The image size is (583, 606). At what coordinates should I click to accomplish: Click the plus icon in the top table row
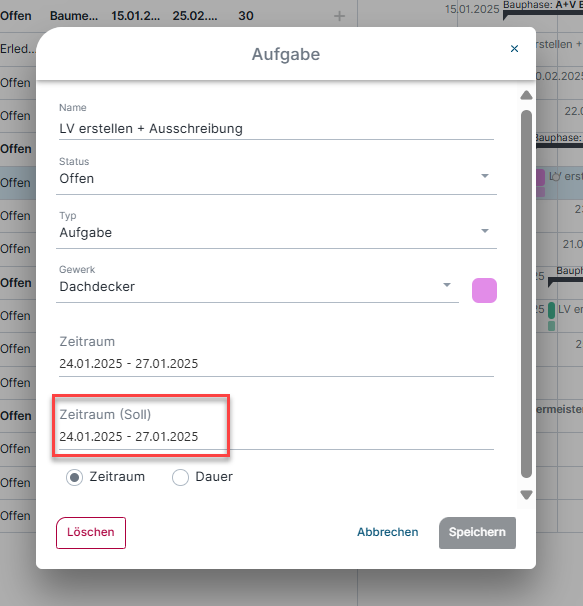pos(339,16)
